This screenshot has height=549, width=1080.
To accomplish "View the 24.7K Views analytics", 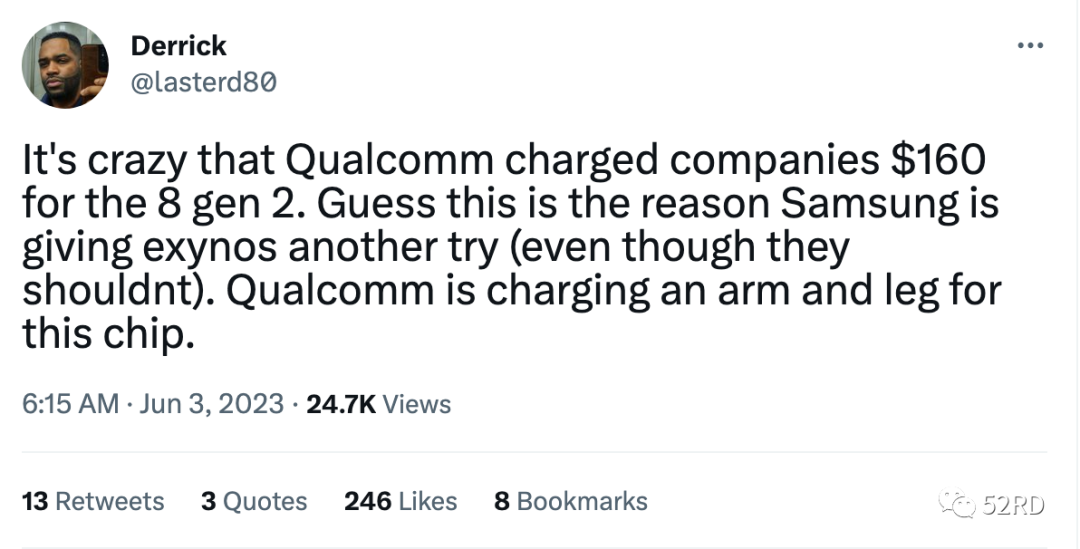I will (x=379, y=404).
